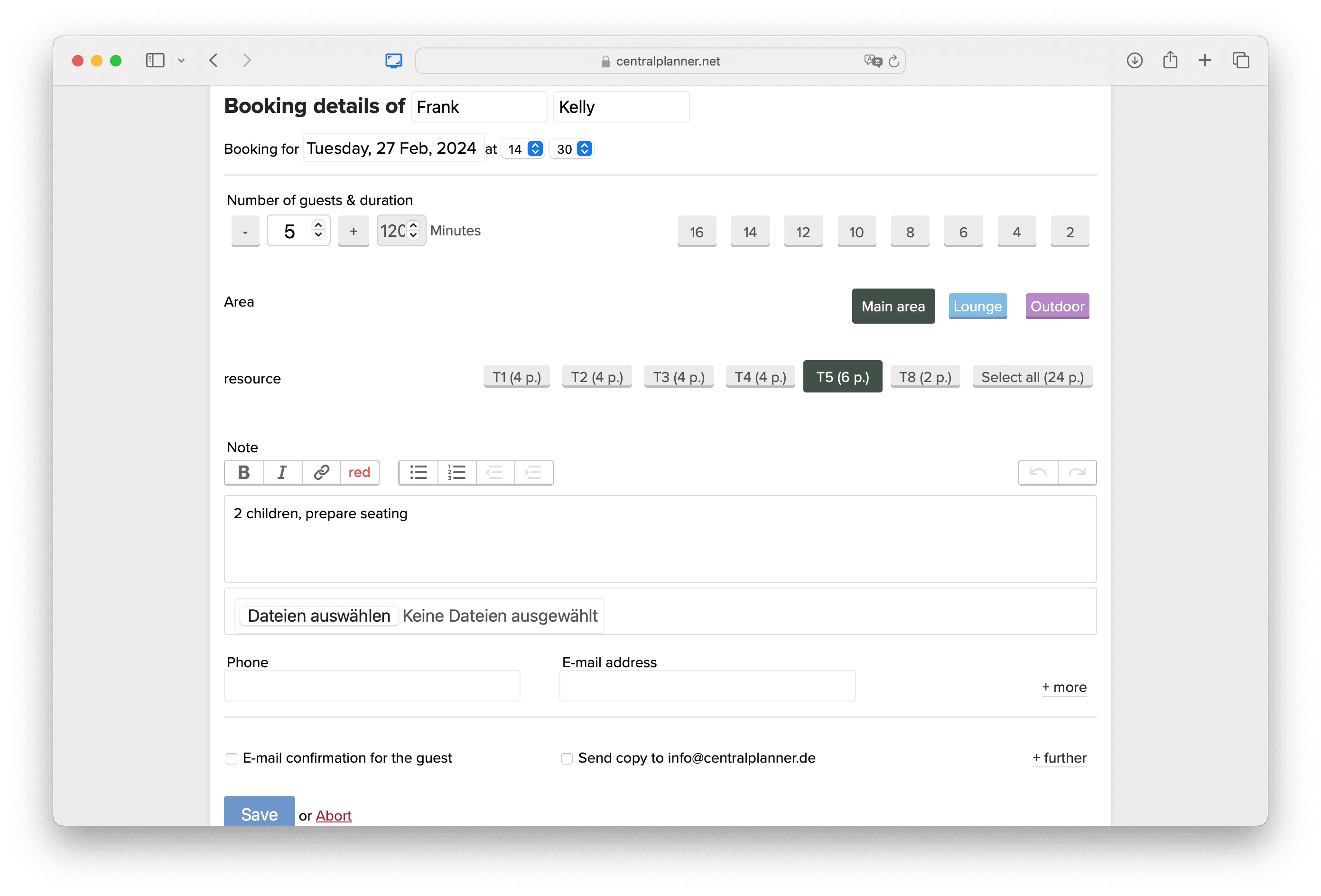Viewport: 1321px width, 896px height.
Task: Deselect table T5 (6 p.)
Action: [x=842, y=376]
